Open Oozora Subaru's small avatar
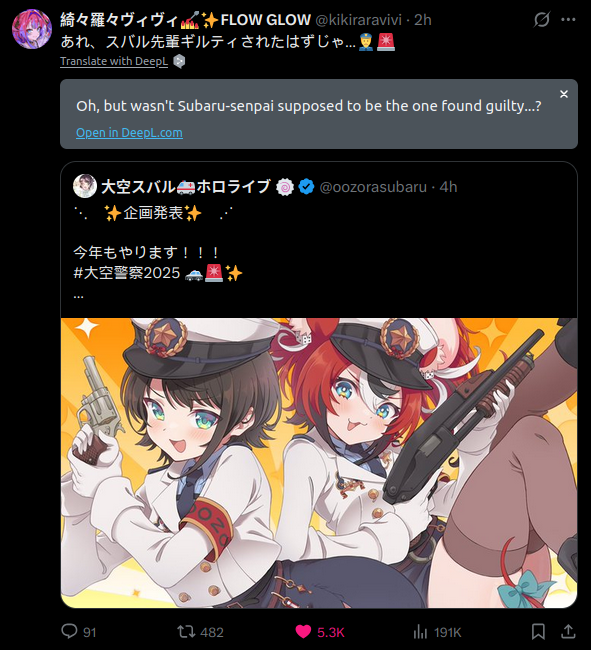This screenshot has width=591, height=650. 85,186
